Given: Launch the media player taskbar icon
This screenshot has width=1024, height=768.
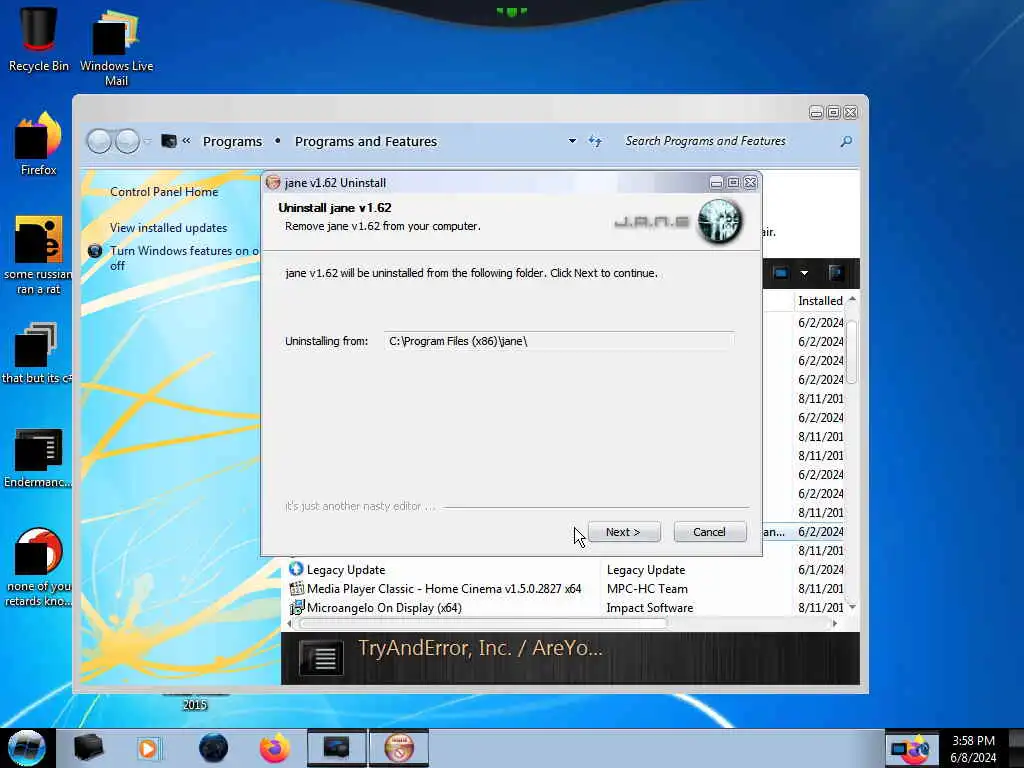Looking at the screenshot, I should [x=148, y=748].
